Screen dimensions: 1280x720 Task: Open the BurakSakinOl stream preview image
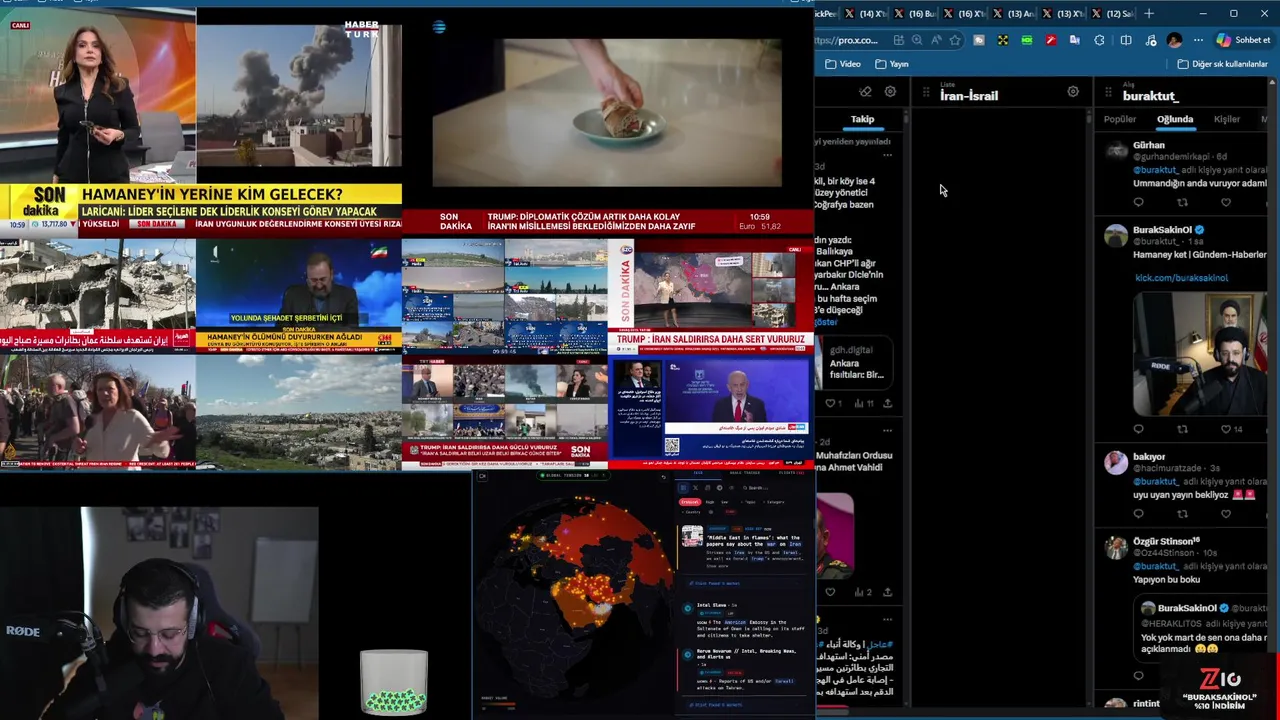click(1200, 353)
